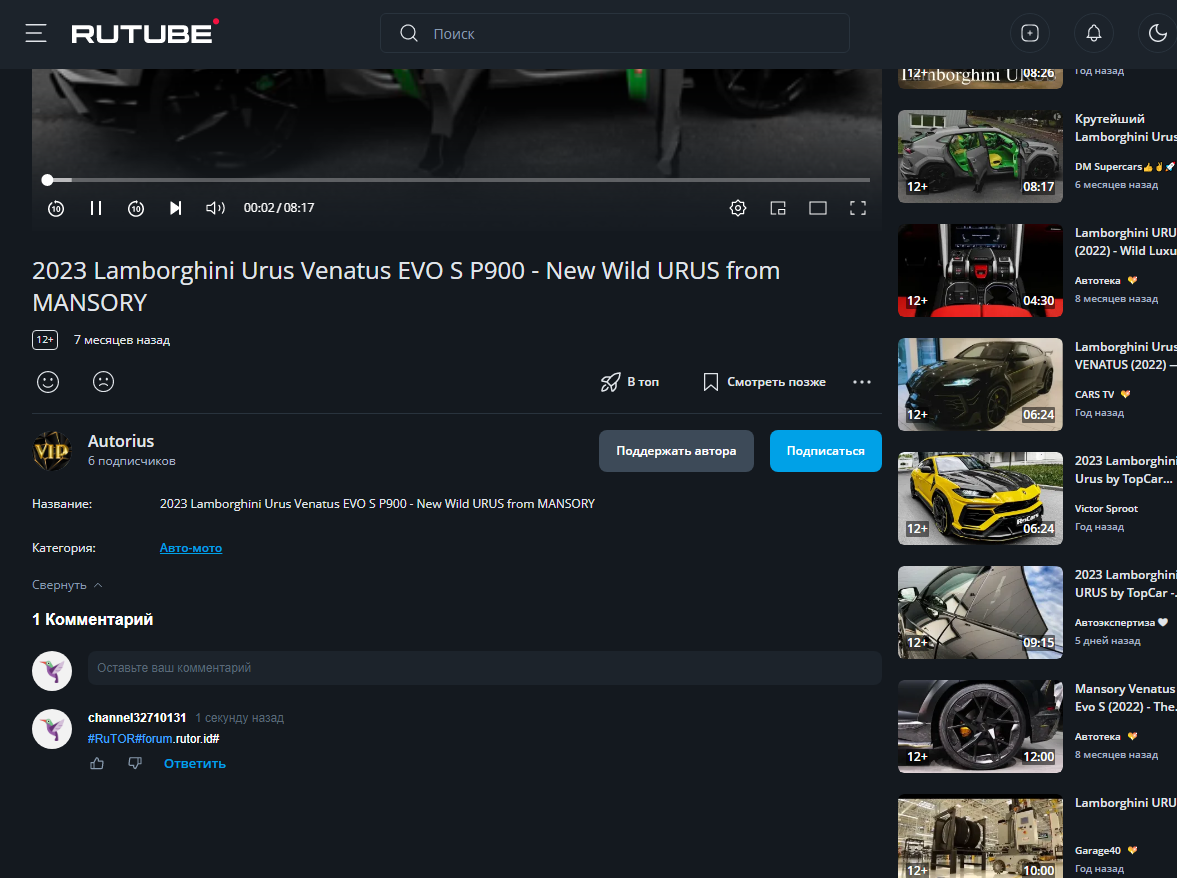The image size is (1177, 878).
Task: Save video to Смотреть позже
Action: point(764,382)
